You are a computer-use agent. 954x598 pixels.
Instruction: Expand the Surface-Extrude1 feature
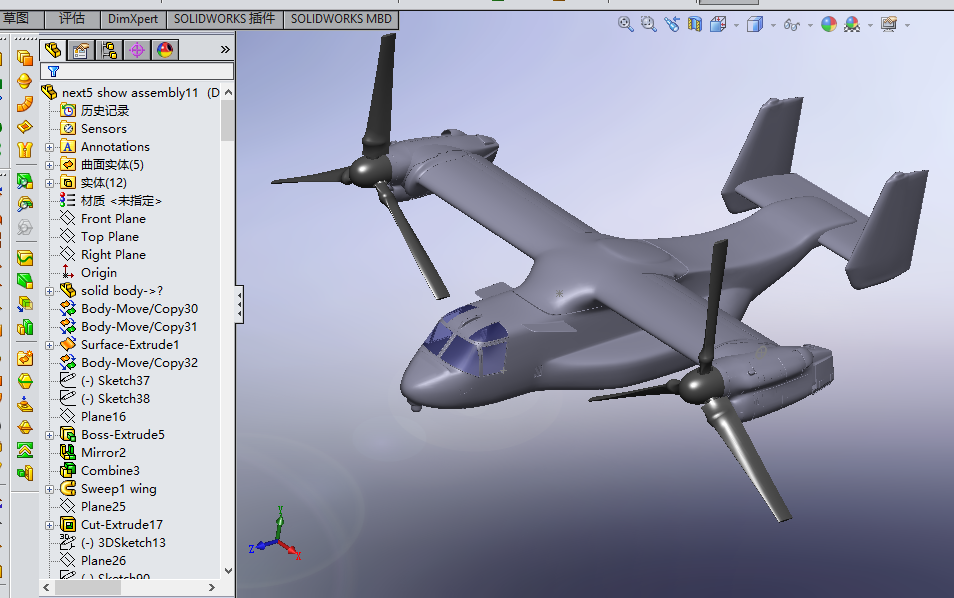pos(50,345)
